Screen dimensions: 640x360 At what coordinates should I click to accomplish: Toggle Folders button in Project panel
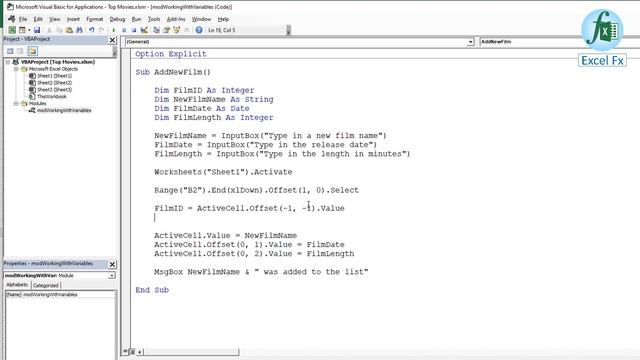32,51
